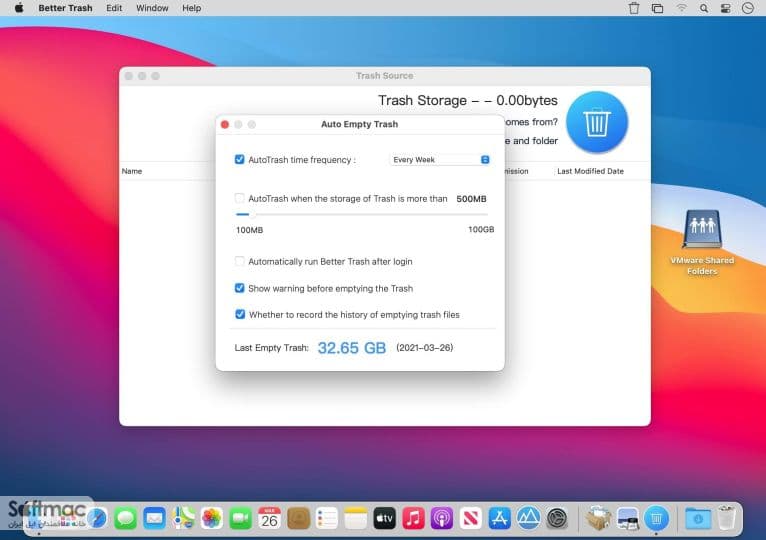
Task: Expand the Every Week frequency dropdown
Action: (440, 160)
